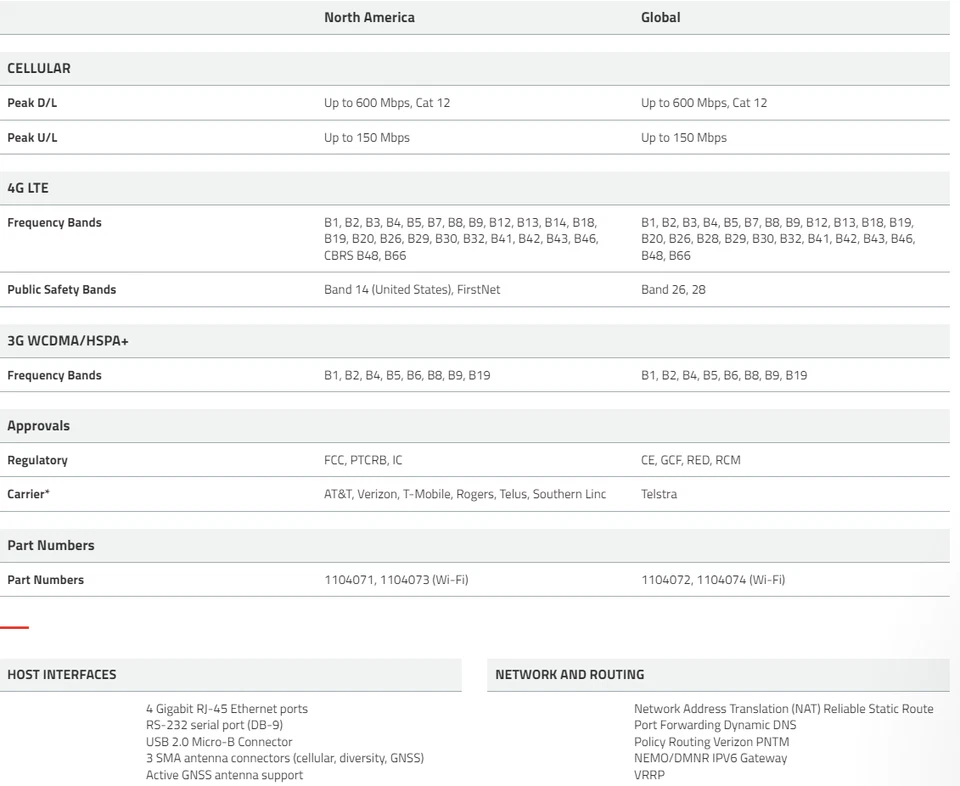The height and width of the screenshot is (786, 960).
Task: Expand the HOST INTERFACES panel
Action: [x=63, y=674]
